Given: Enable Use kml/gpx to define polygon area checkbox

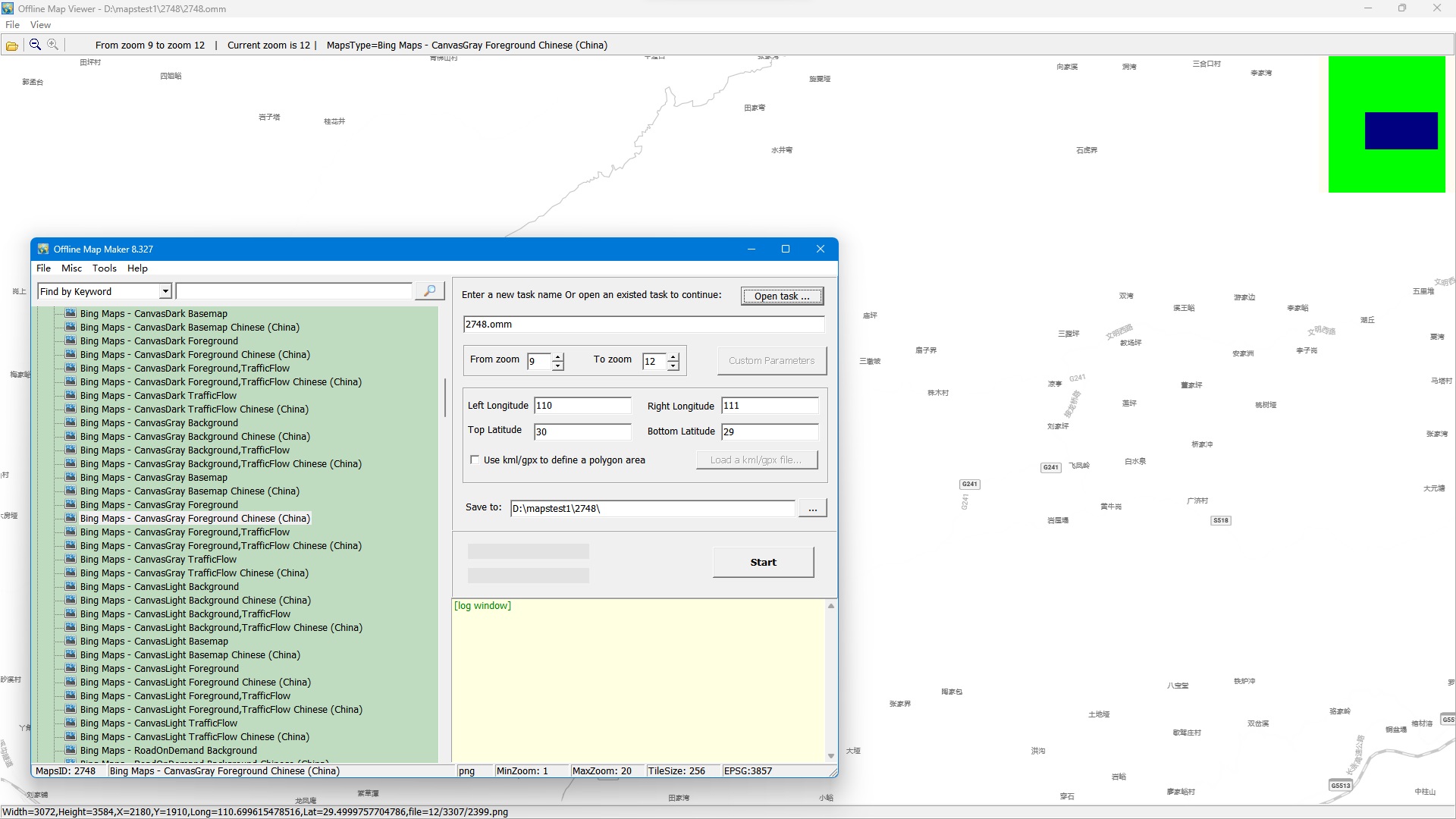Looking at the screenshot, I should [x=475, y=460].
